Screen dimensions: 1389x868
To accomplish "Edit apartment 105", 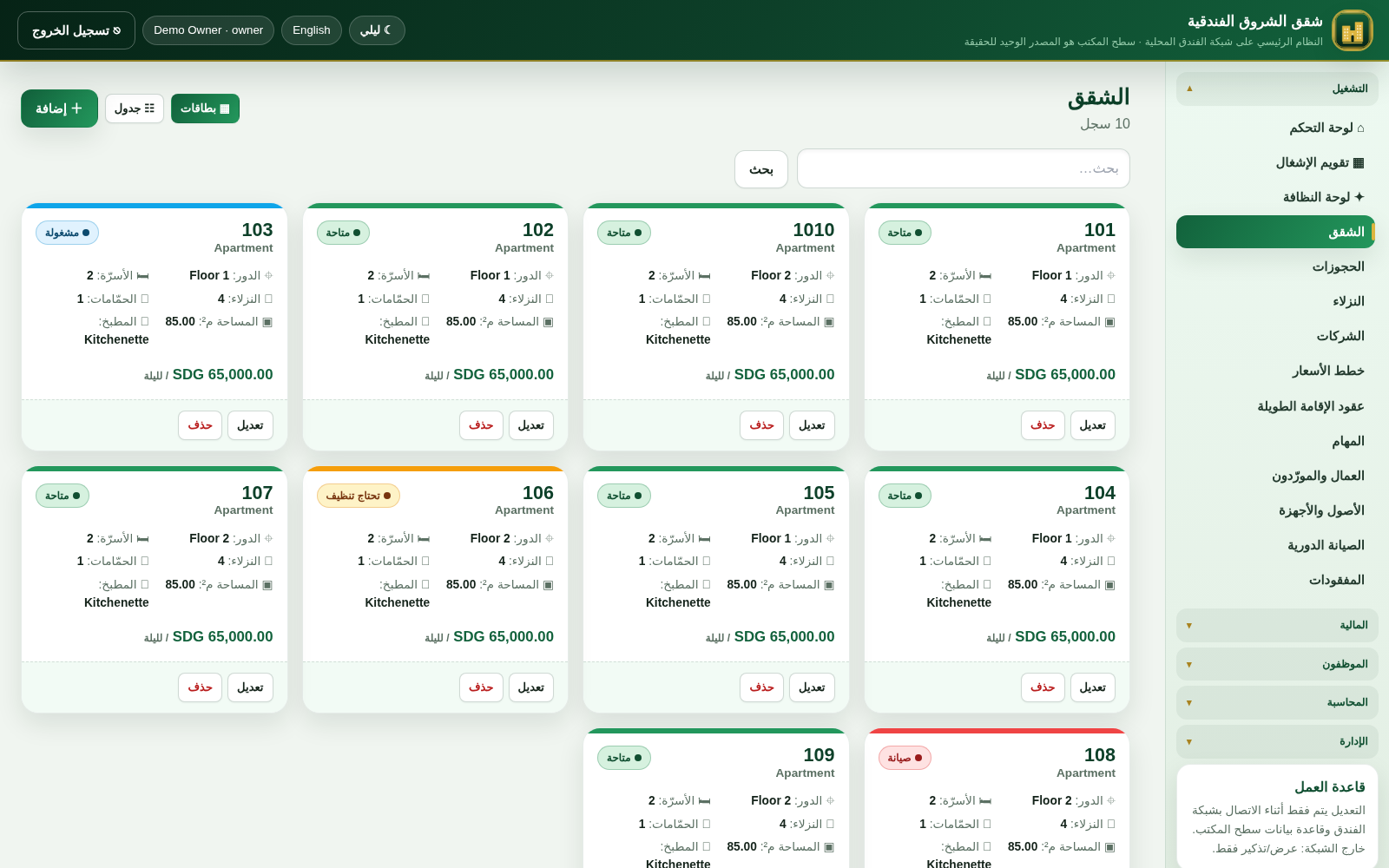I will coord(812,687).
